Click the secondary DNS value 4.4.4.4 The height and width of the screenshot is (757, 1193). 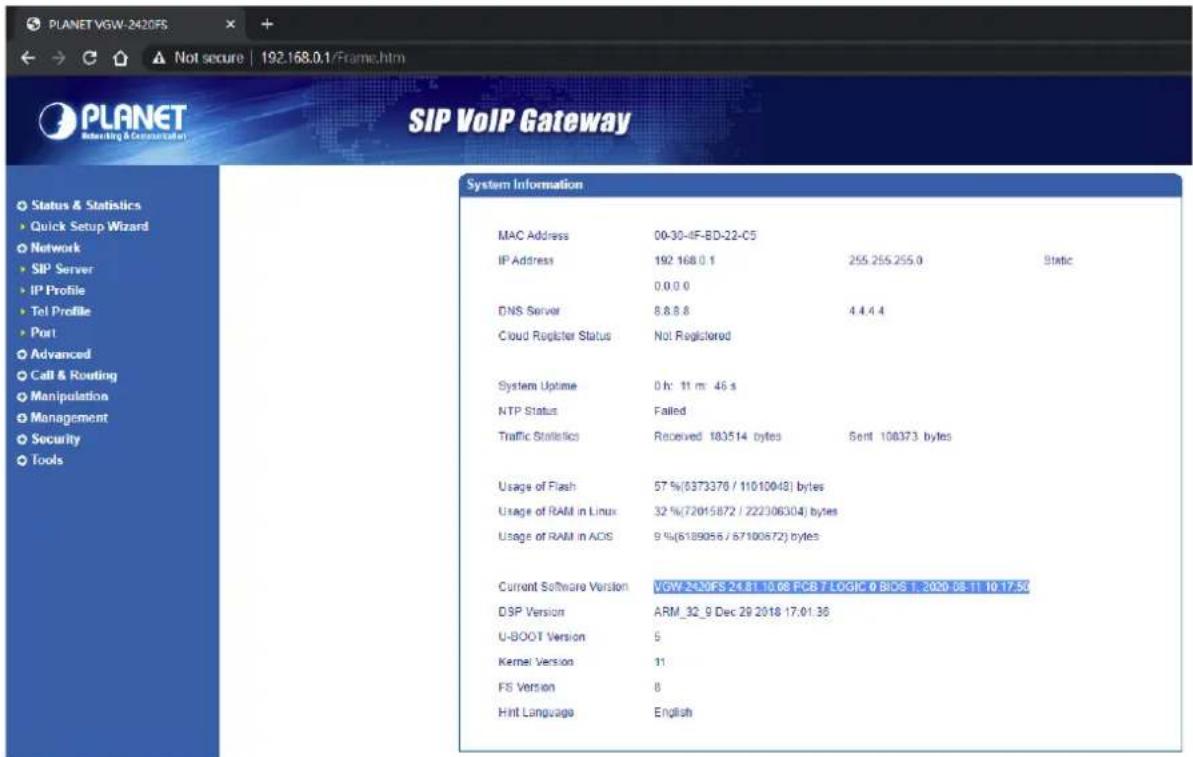(867, 311)
